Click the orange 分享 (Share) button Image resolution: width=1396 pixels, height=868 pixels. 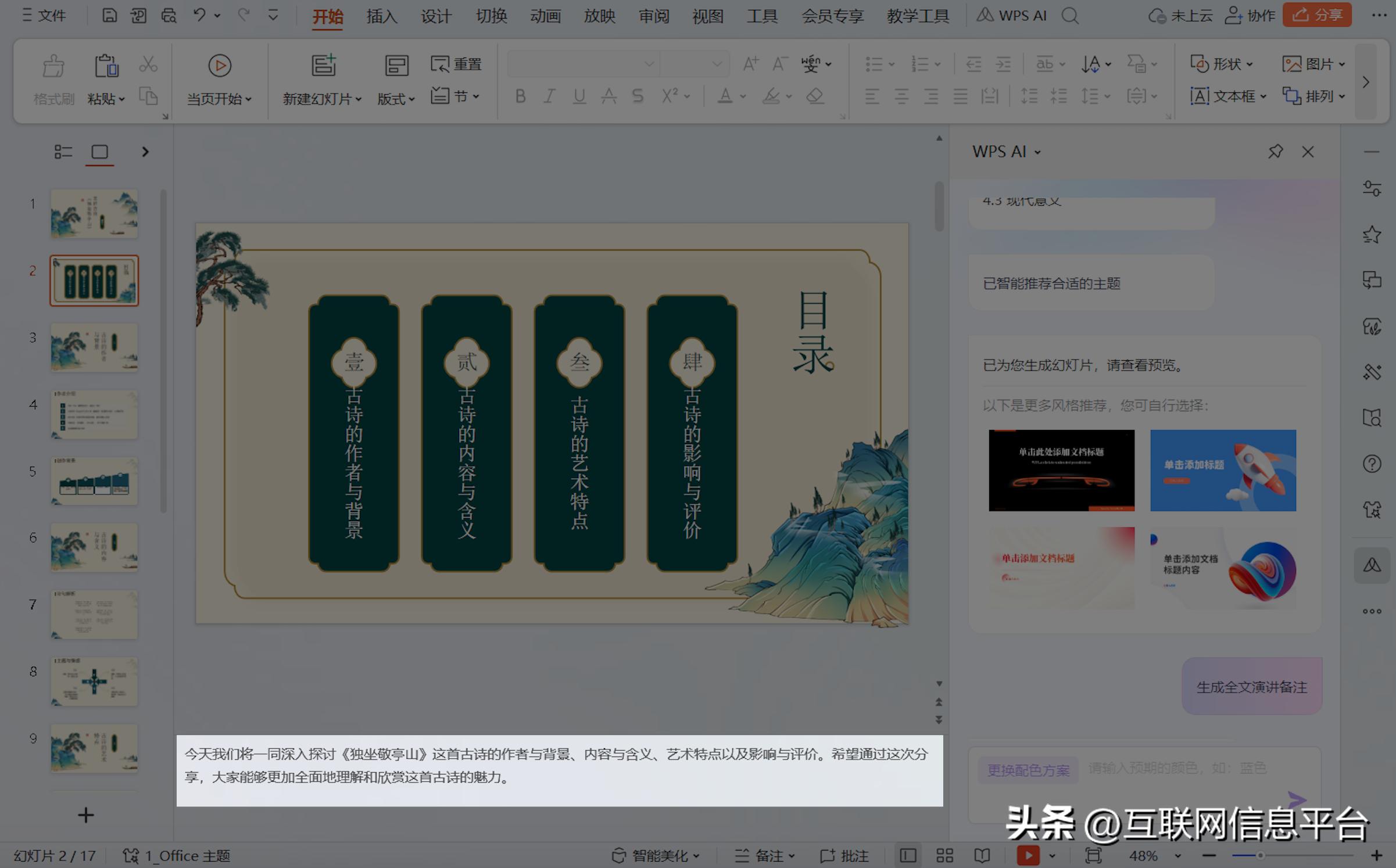(x=1318, y=15)
